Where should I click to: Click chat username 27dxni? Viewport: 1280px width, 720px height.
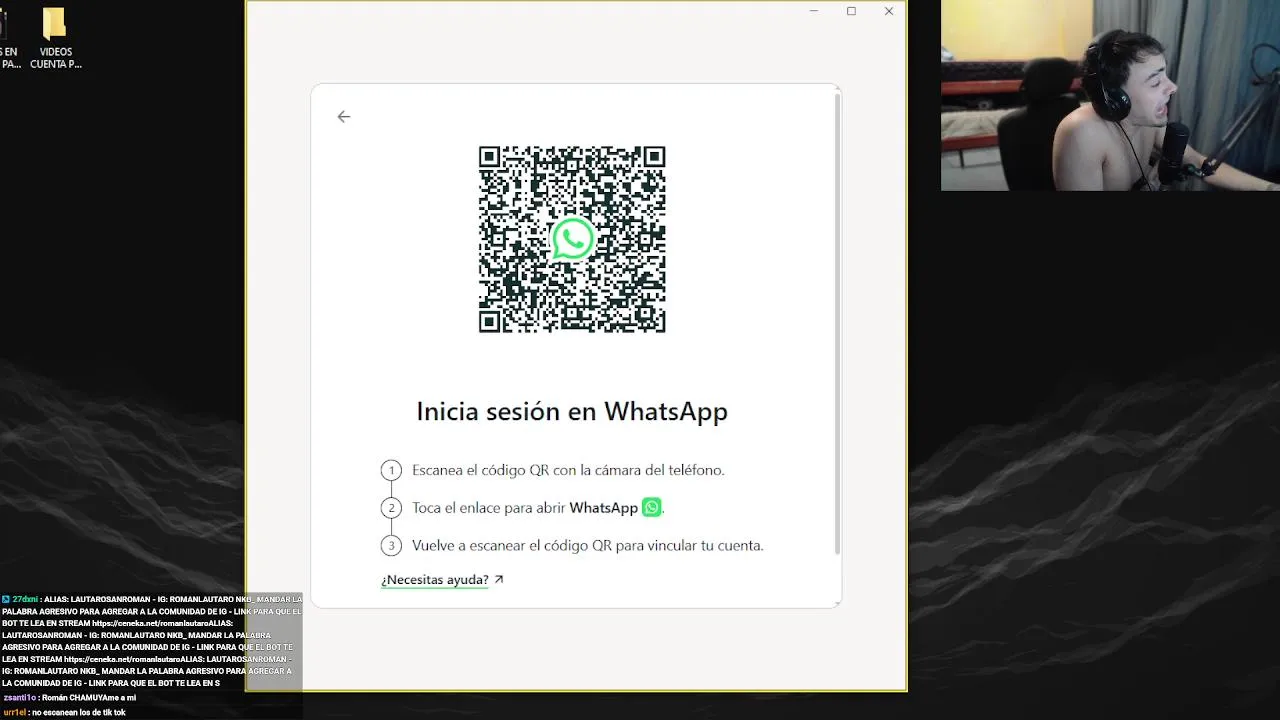click(25, 599)
